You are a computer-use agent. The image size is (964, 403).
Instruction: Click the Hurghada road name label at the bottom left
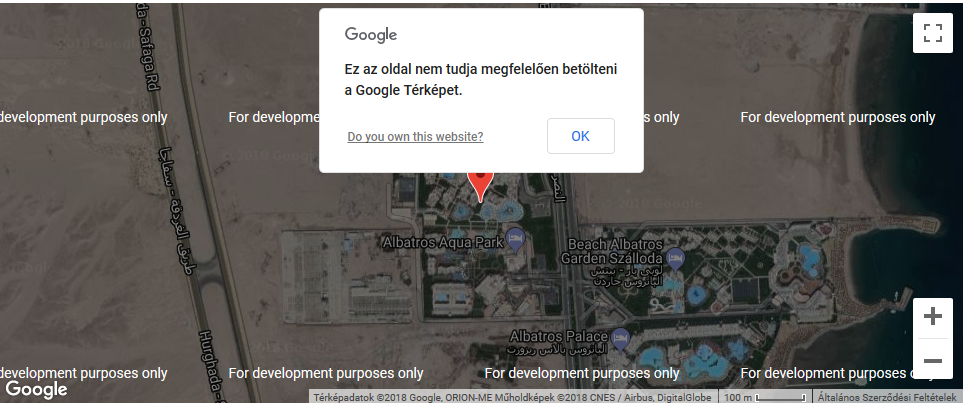click(x=211, y=367)
